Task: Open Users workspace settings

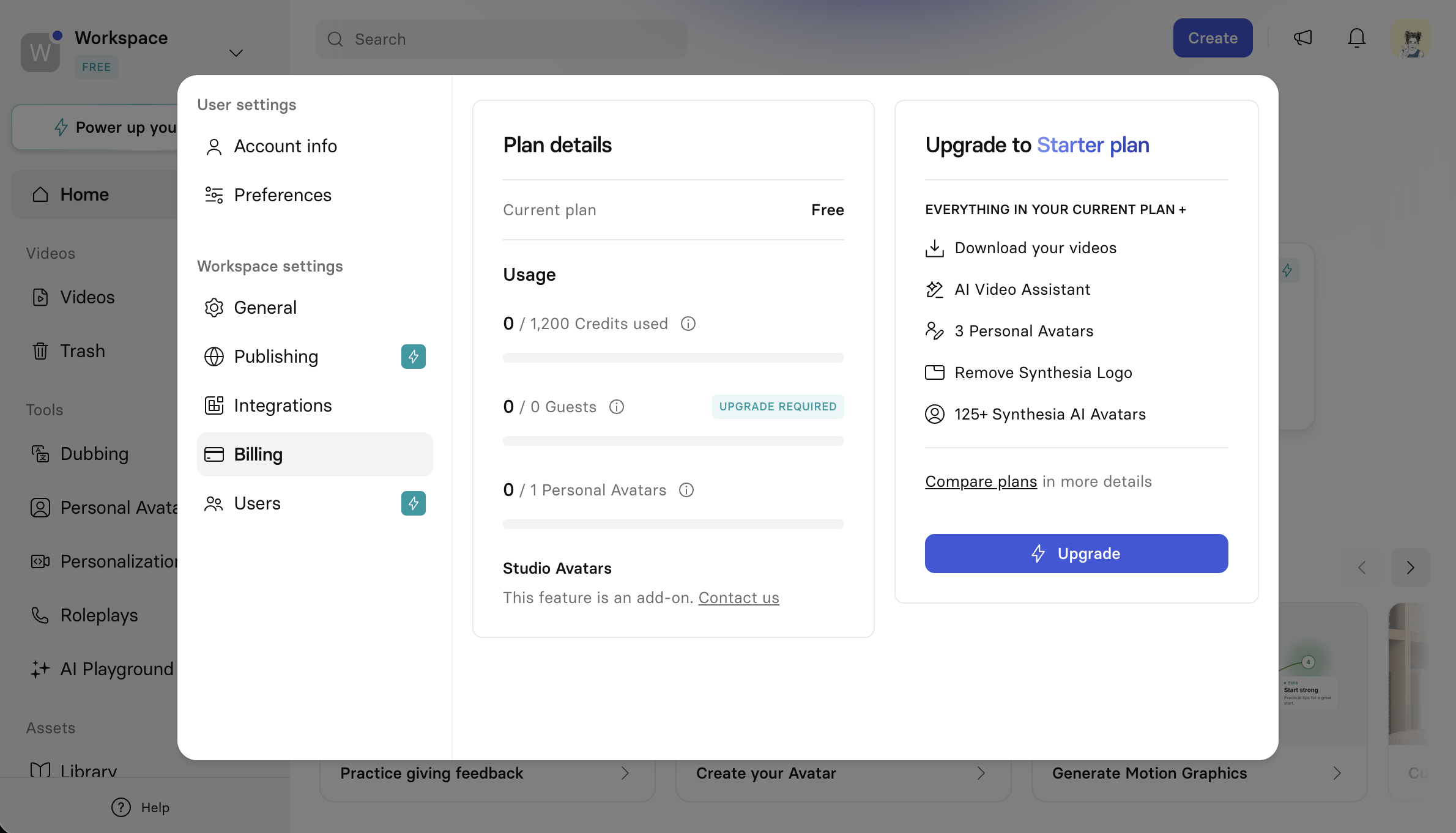Action: (314, 503)
